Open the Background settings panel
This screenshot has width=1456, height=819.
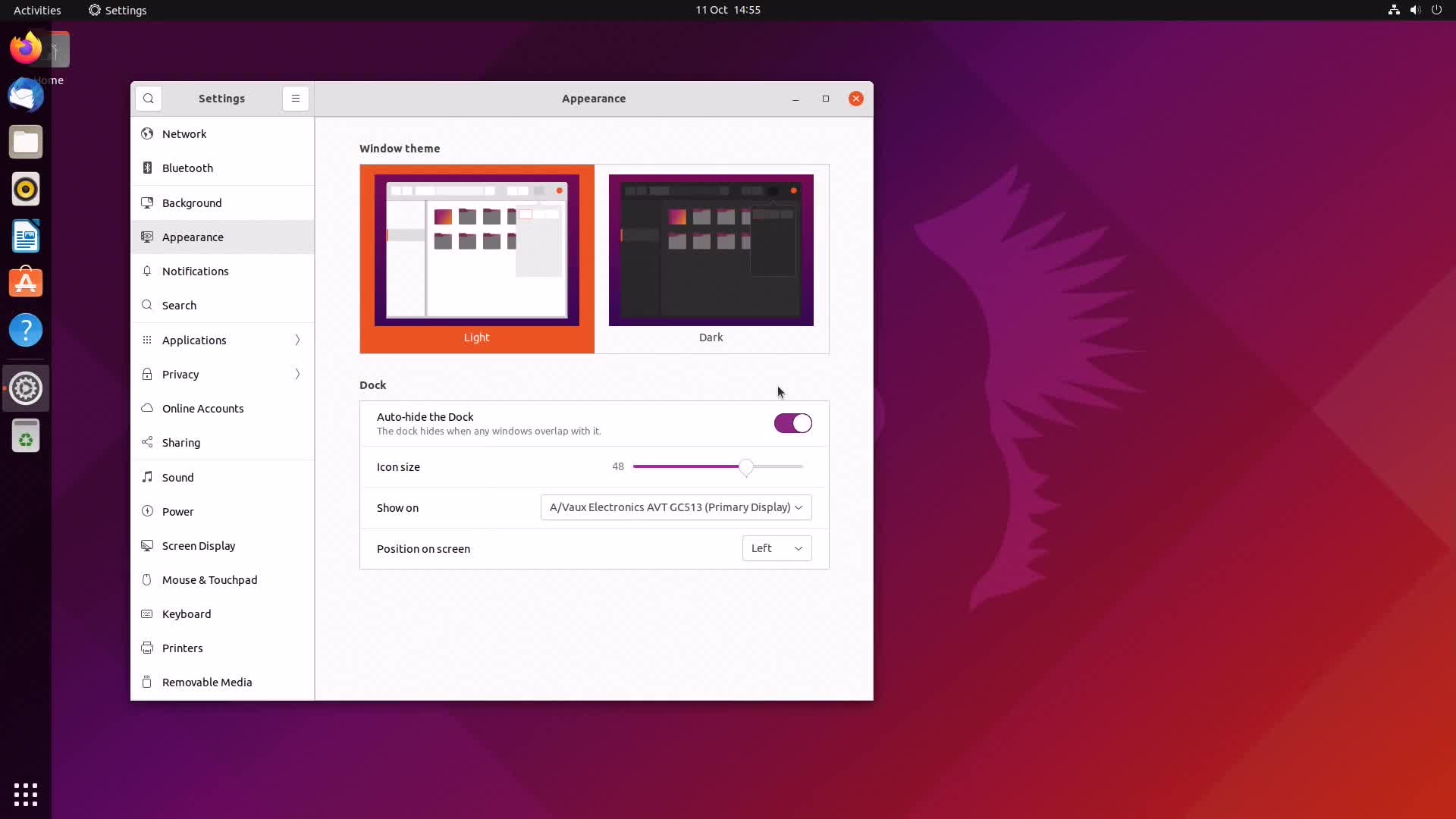click(222, 202)
